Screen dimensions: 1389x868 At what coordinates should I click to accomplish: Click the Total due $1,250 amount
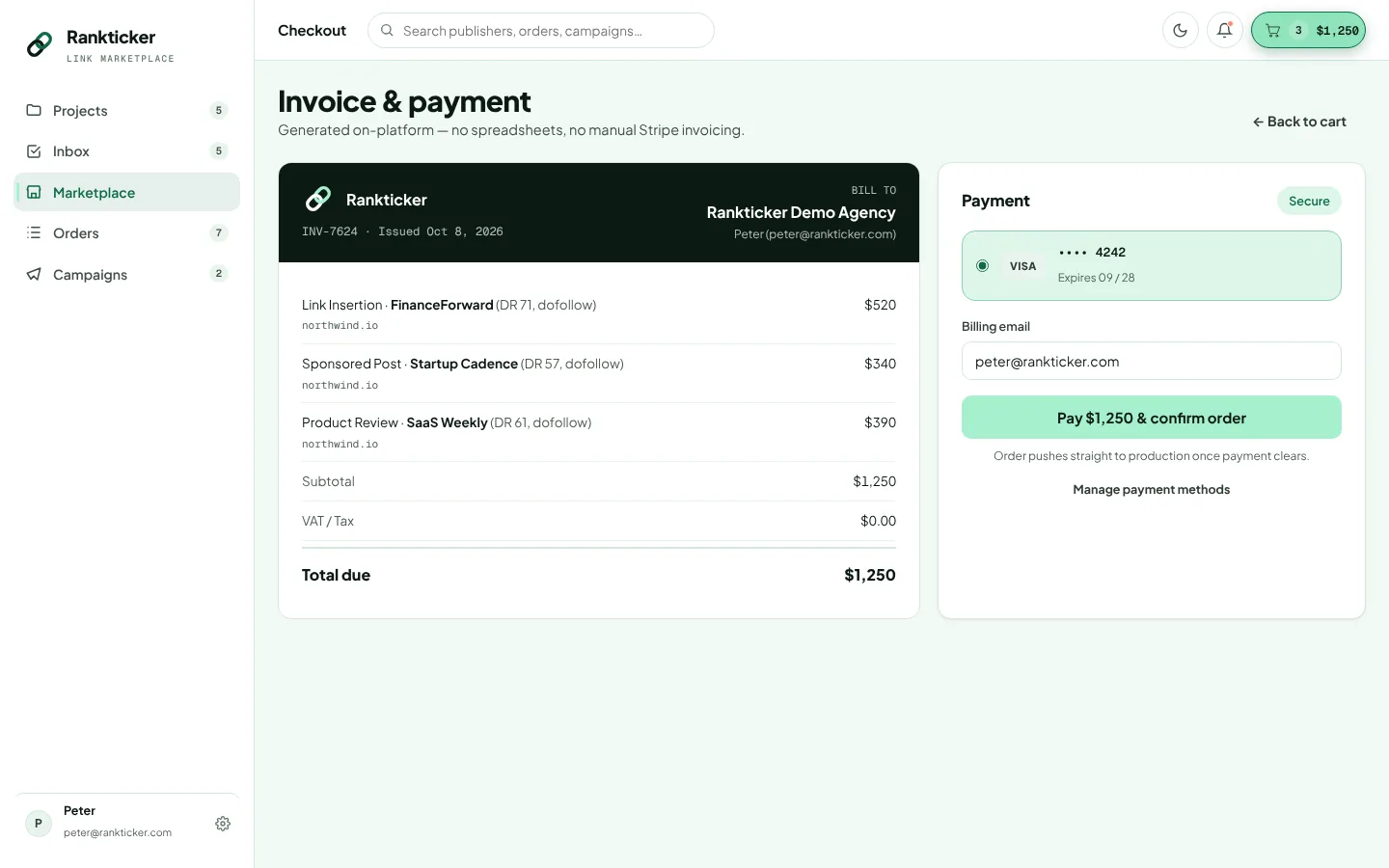[870, 575]
